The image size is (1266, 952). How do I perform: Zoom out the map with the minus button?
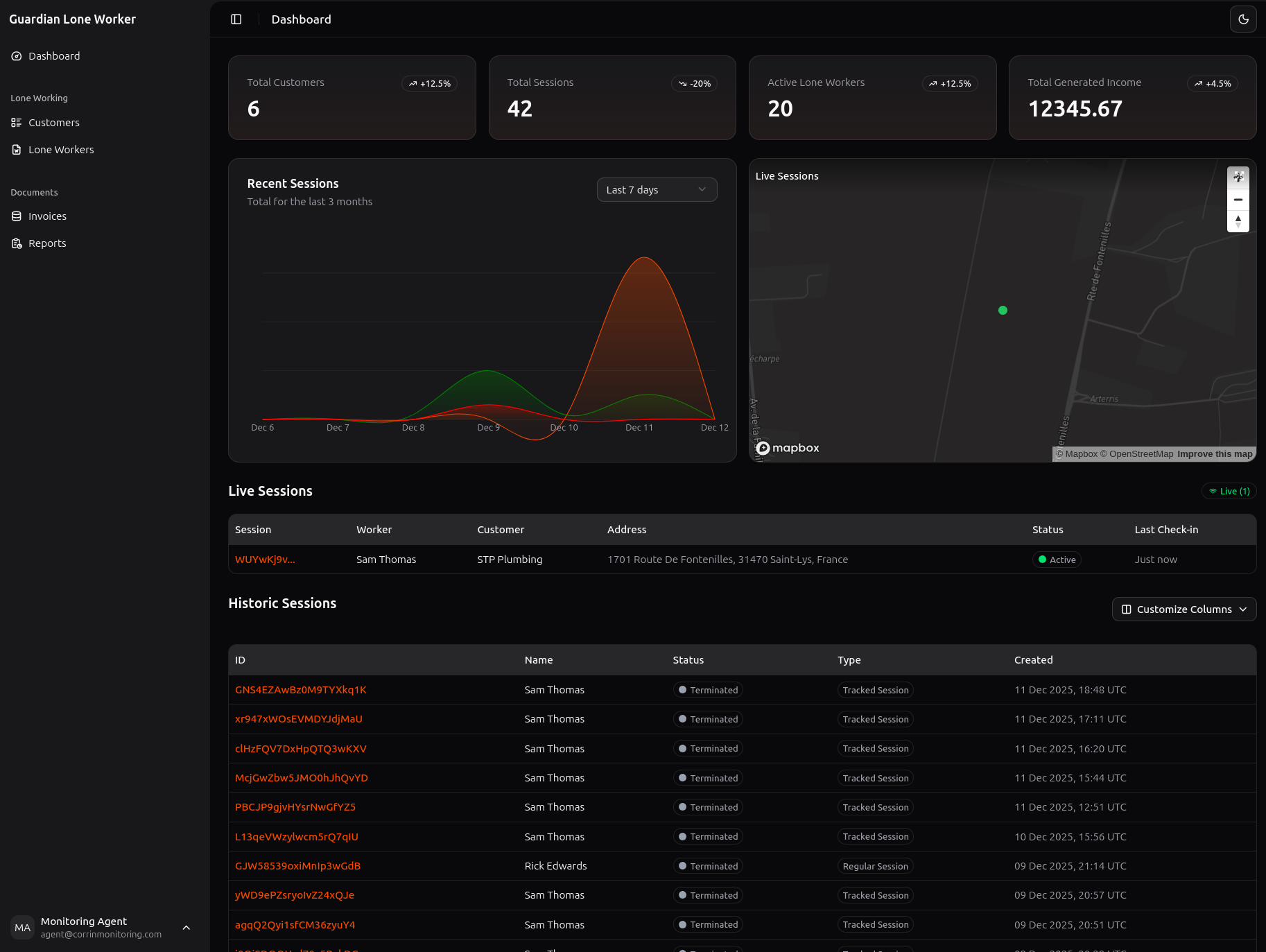[1238, 199]
